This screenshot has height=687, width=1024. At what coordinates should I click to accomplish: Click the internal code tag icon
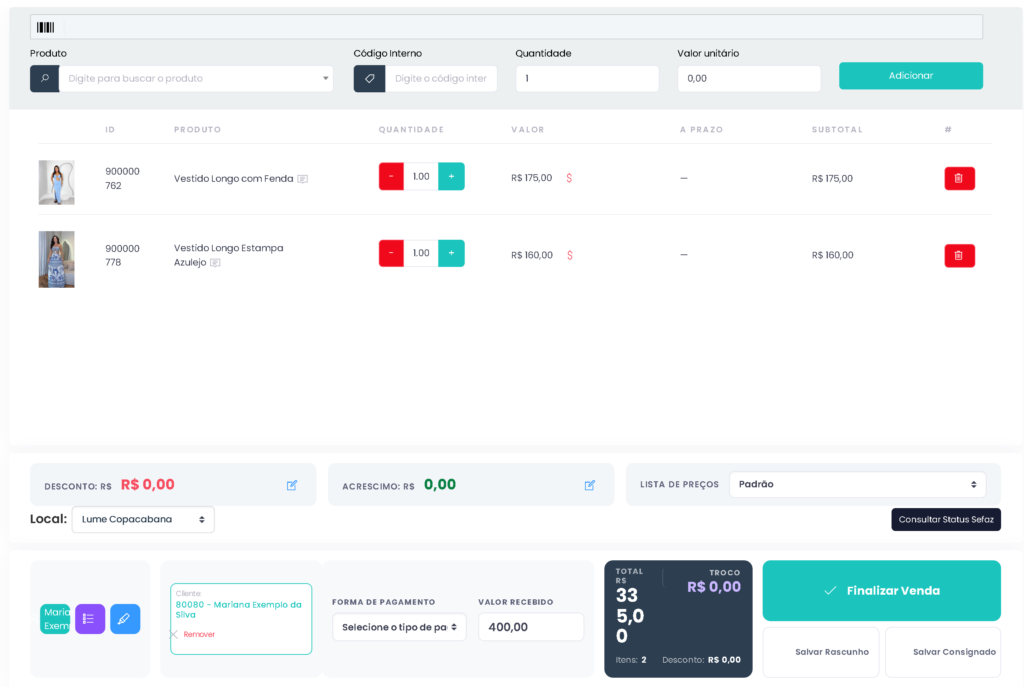click(x=370, y=78)
